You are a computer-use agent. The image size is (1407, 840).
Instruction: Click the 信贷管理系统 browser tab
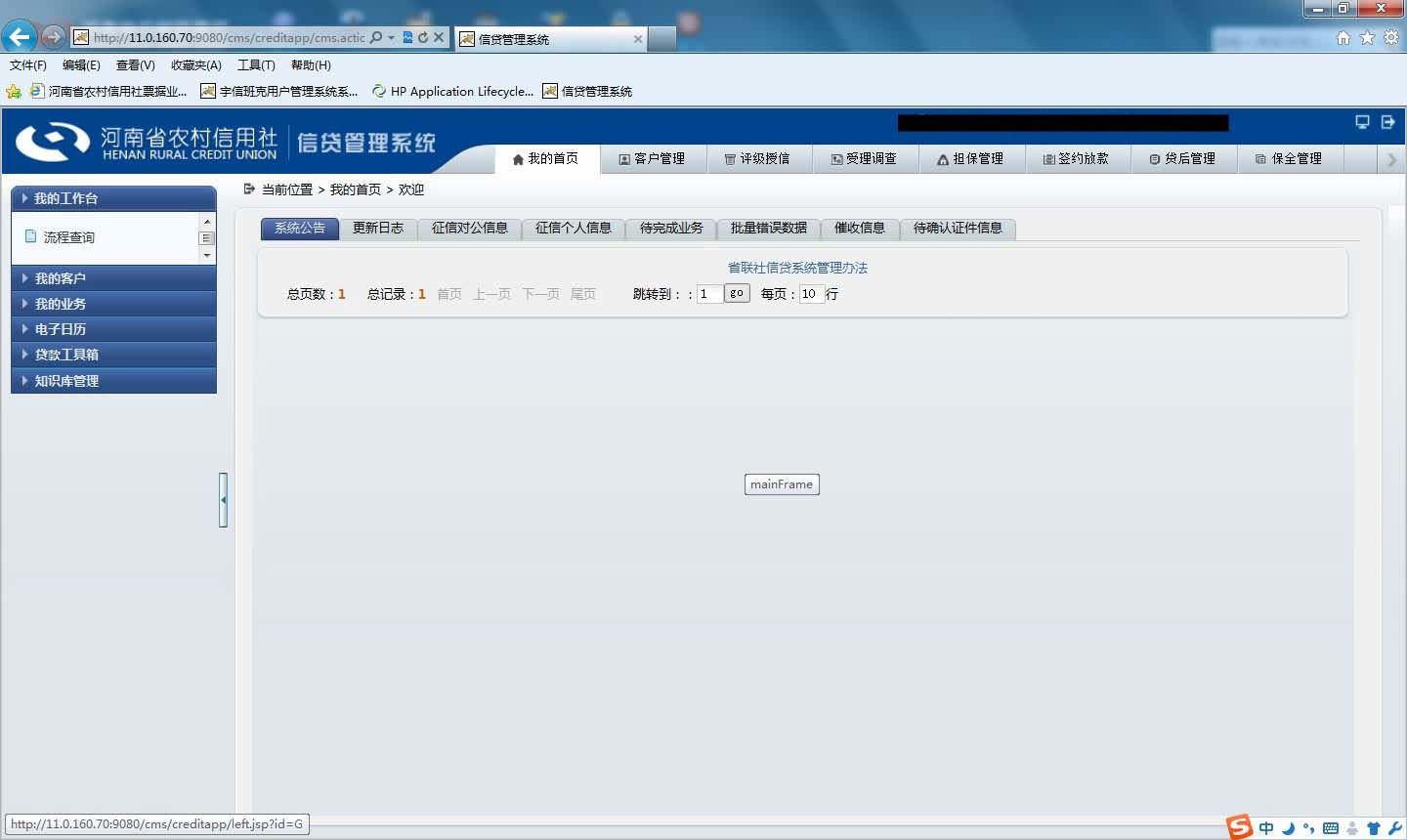pyautogui.click(x=551, y=39)
